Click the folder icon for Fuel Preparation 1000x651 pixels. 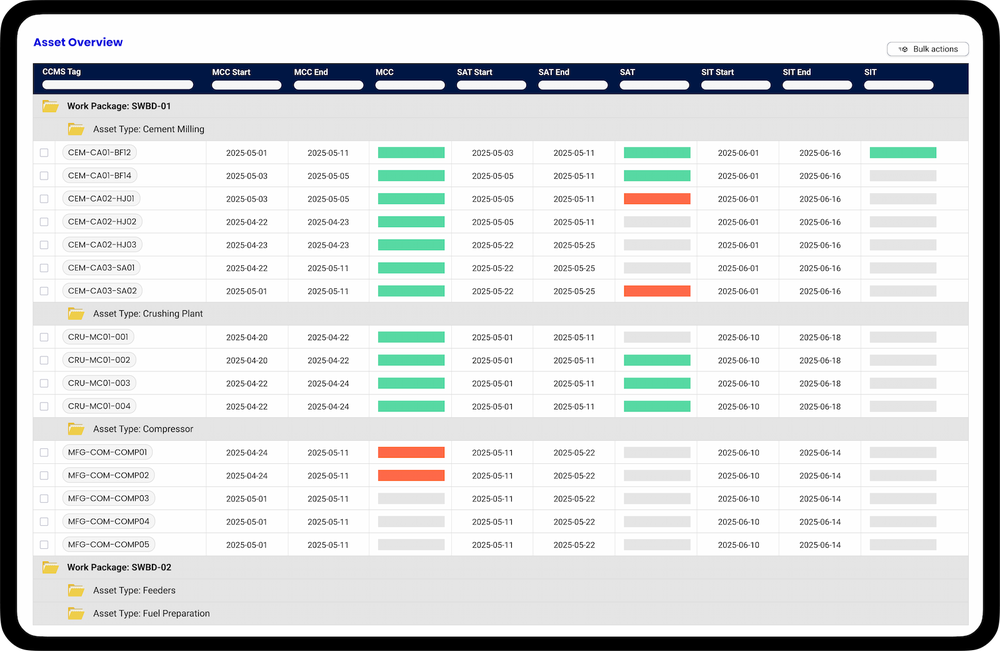77,613
